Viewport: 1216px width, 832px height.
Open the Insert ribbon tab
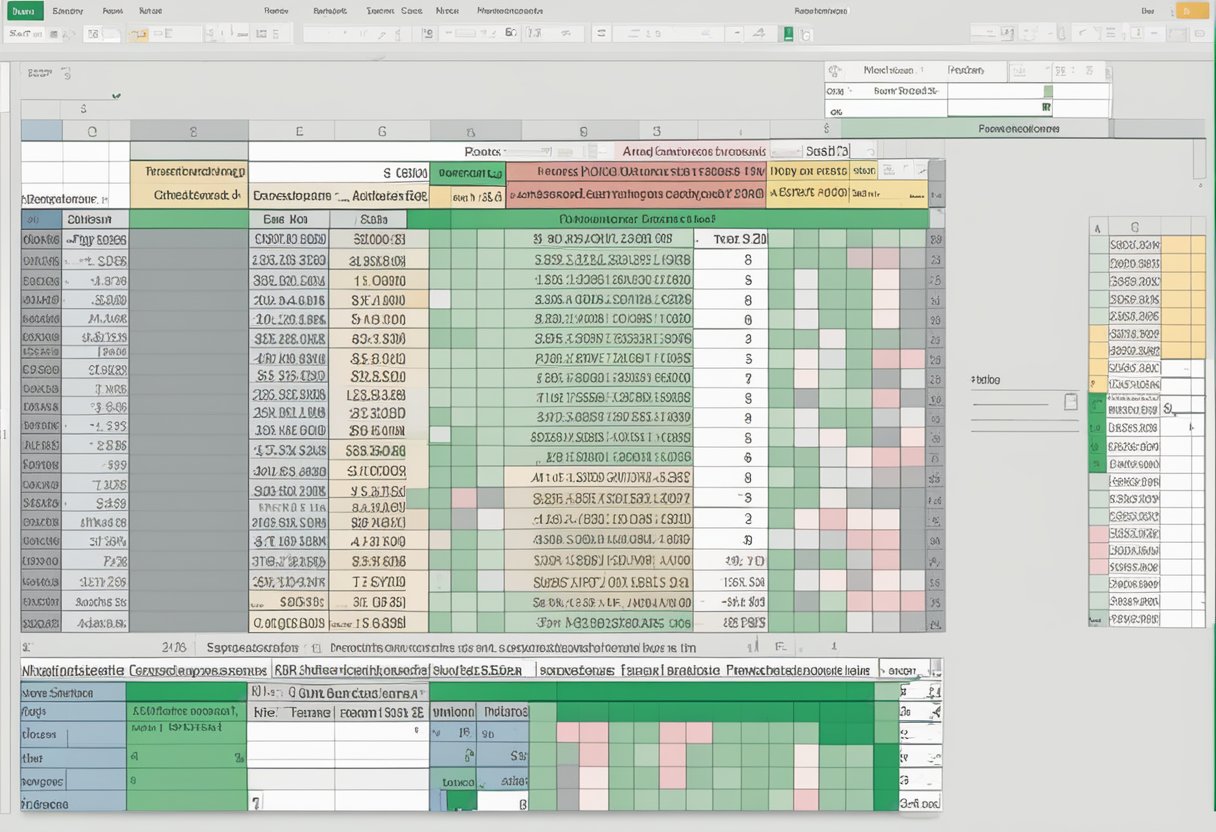click(x=110, y=11)
